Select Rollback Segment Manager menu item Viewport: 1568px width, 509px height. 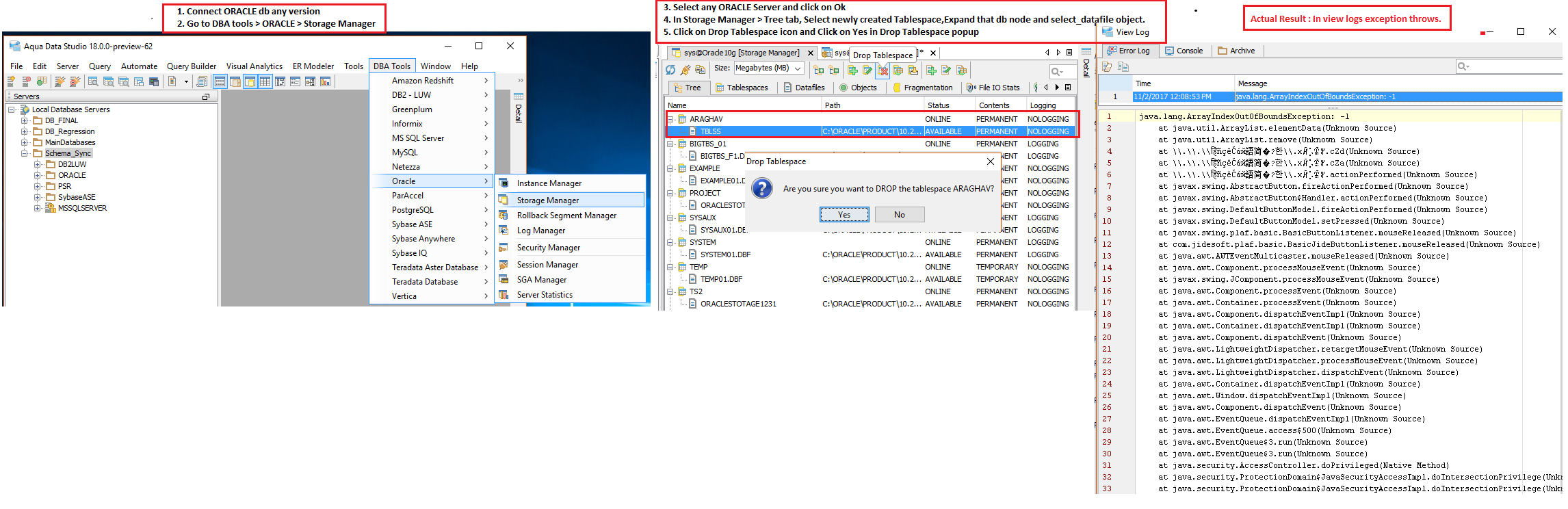point(569,215)
